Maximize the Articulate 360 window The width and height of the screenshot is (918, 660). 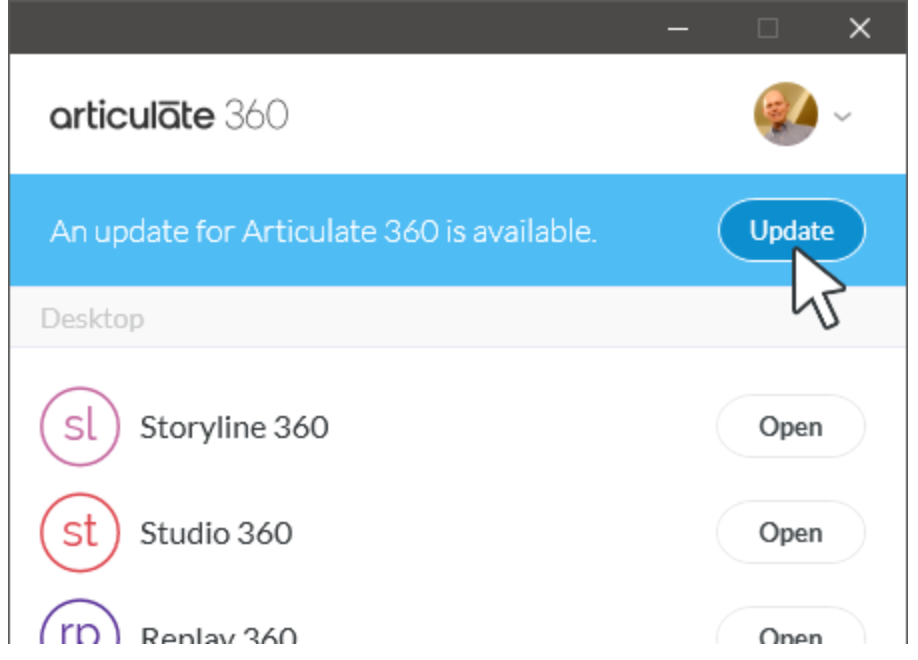point(768,28)
